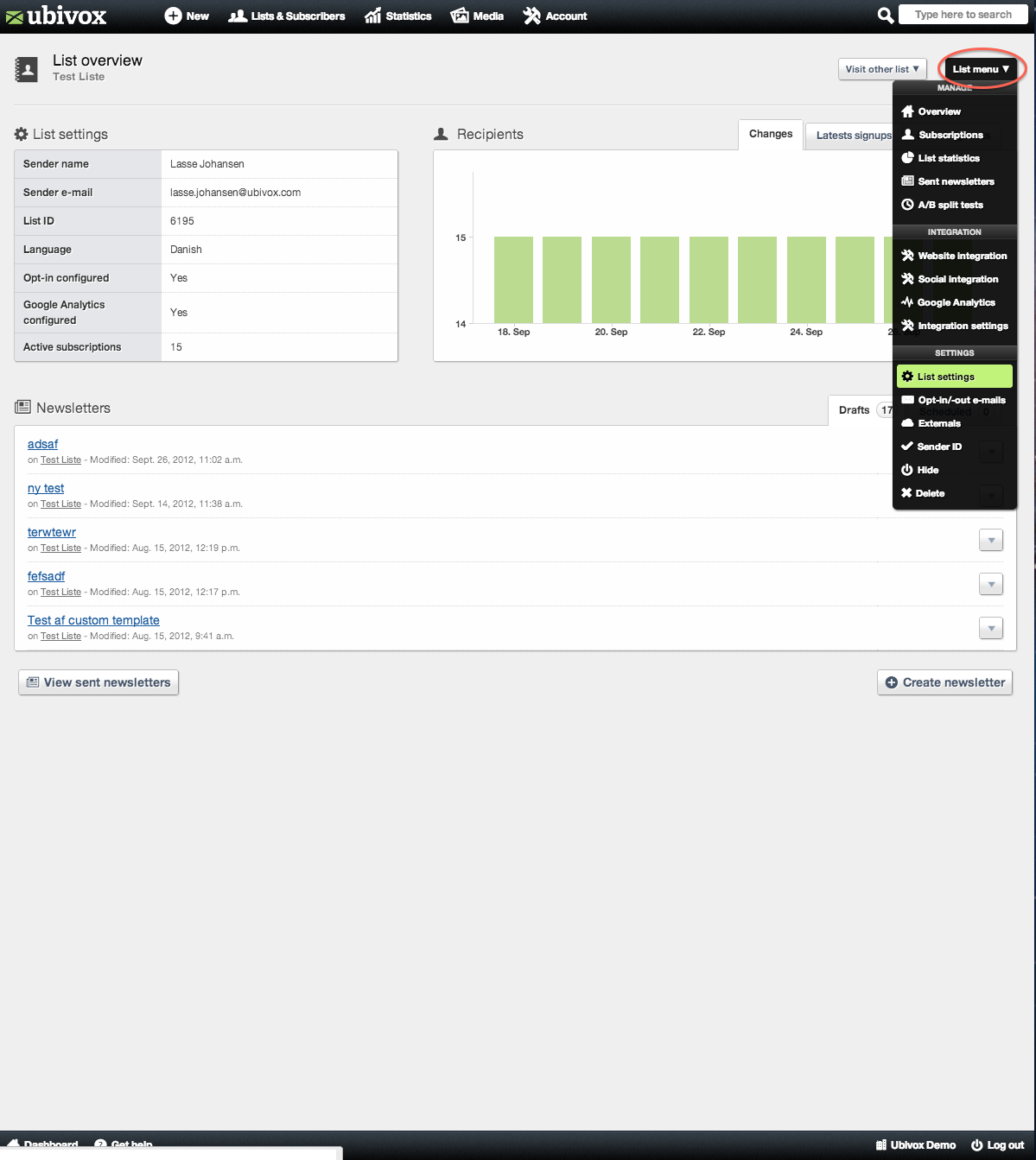Select Hide in the list menu

pyautogui.click(x=955, y=470)
